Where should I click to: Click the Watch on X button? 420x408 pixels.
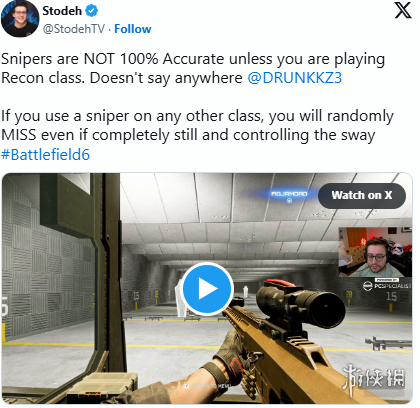[x=362, y=195]
